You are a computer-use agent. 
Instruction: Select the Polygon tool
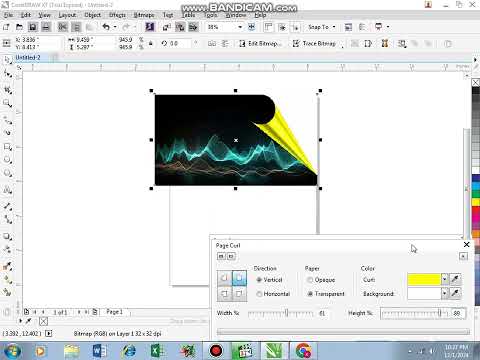pyautogui.click(x=7, y=173)
